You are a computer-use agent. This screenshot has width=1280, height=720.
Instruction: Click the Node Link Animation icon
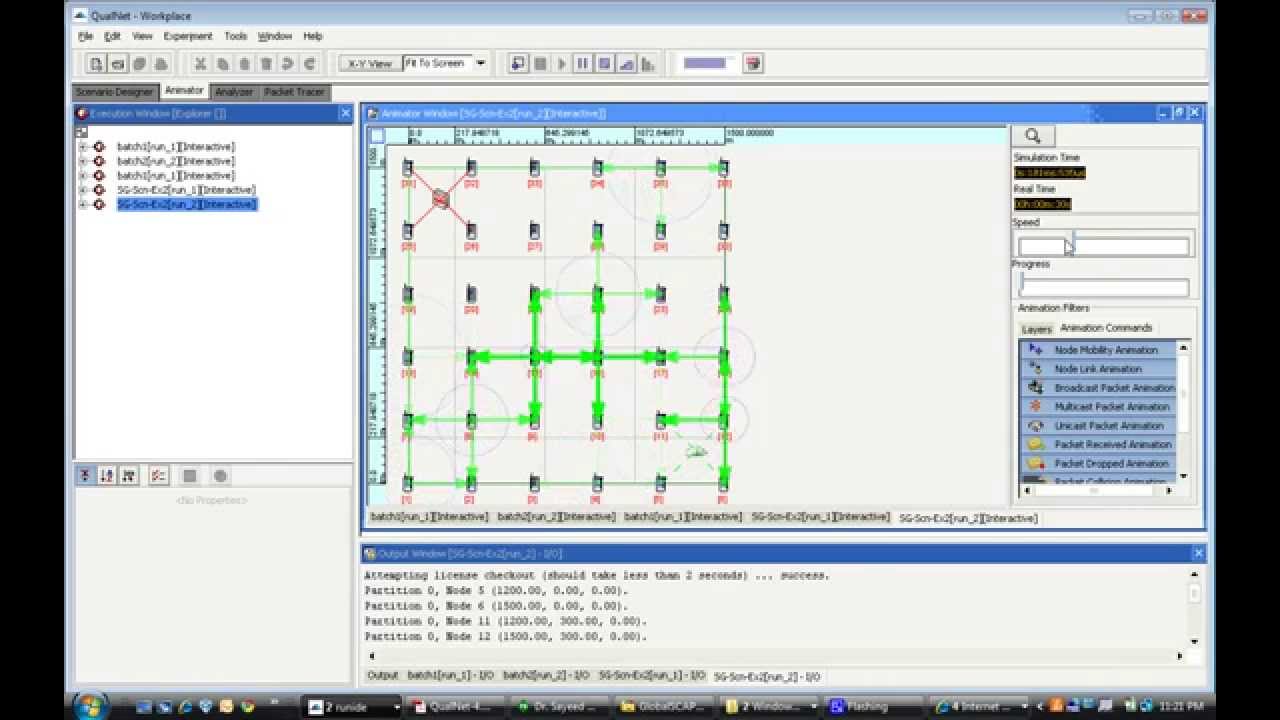1035,369
